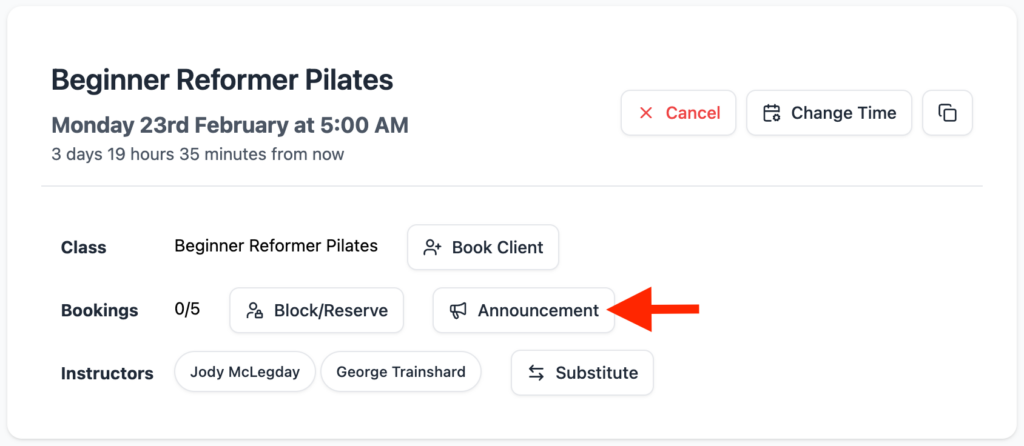Viewport: 1024px width, 446px height.
Task: Choose the Substitute text label
Action: 596,373
